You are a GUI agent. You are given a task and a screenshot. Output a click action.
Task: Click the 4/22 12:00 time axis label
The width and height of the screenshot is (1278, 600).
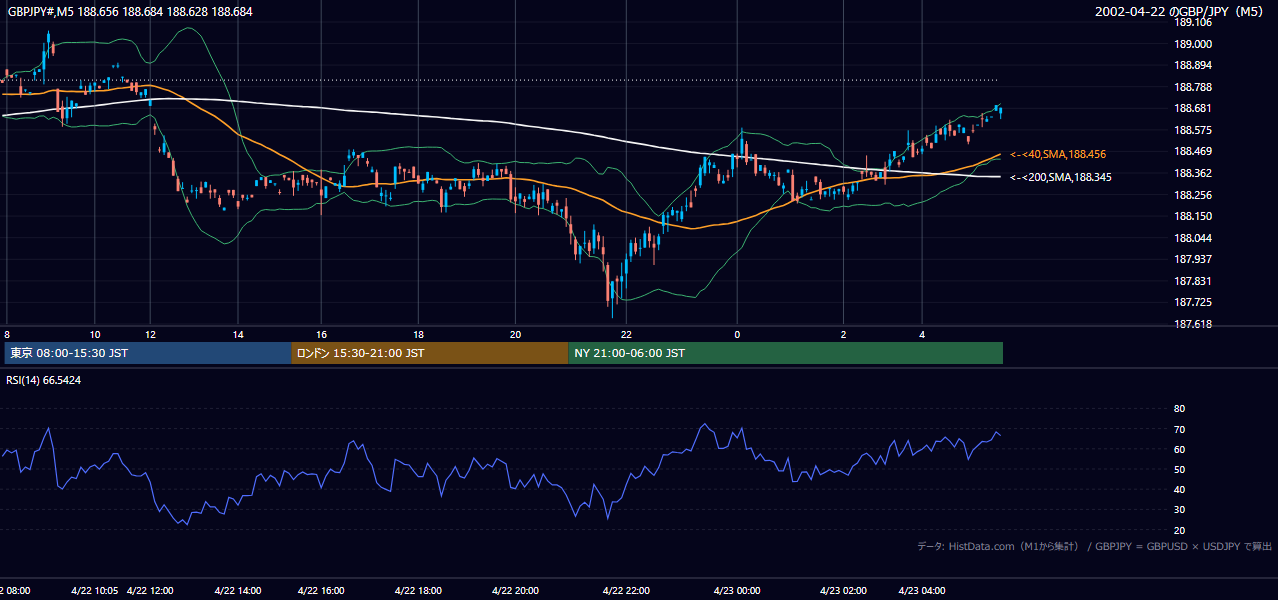pyautogui.click(x=149, y=591)
